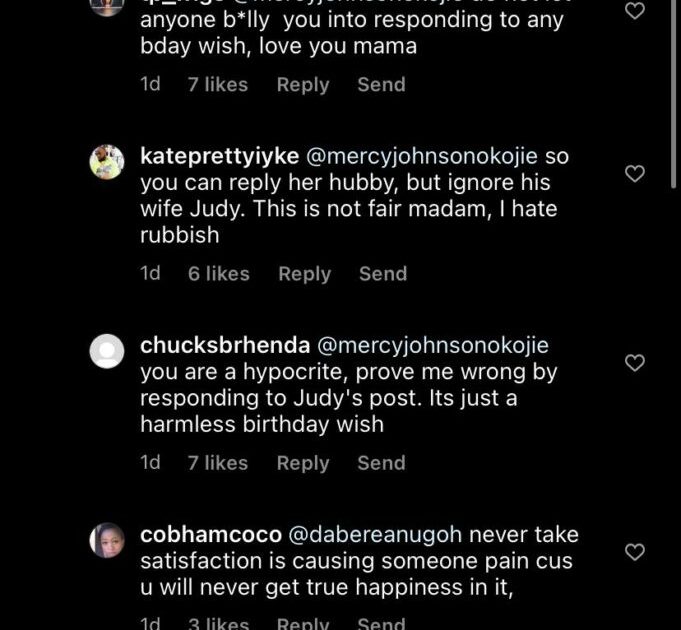This screenshot has width=681, height=630.
Task: Open kateprettyiyke's profile picture
Action: (107, 161)
